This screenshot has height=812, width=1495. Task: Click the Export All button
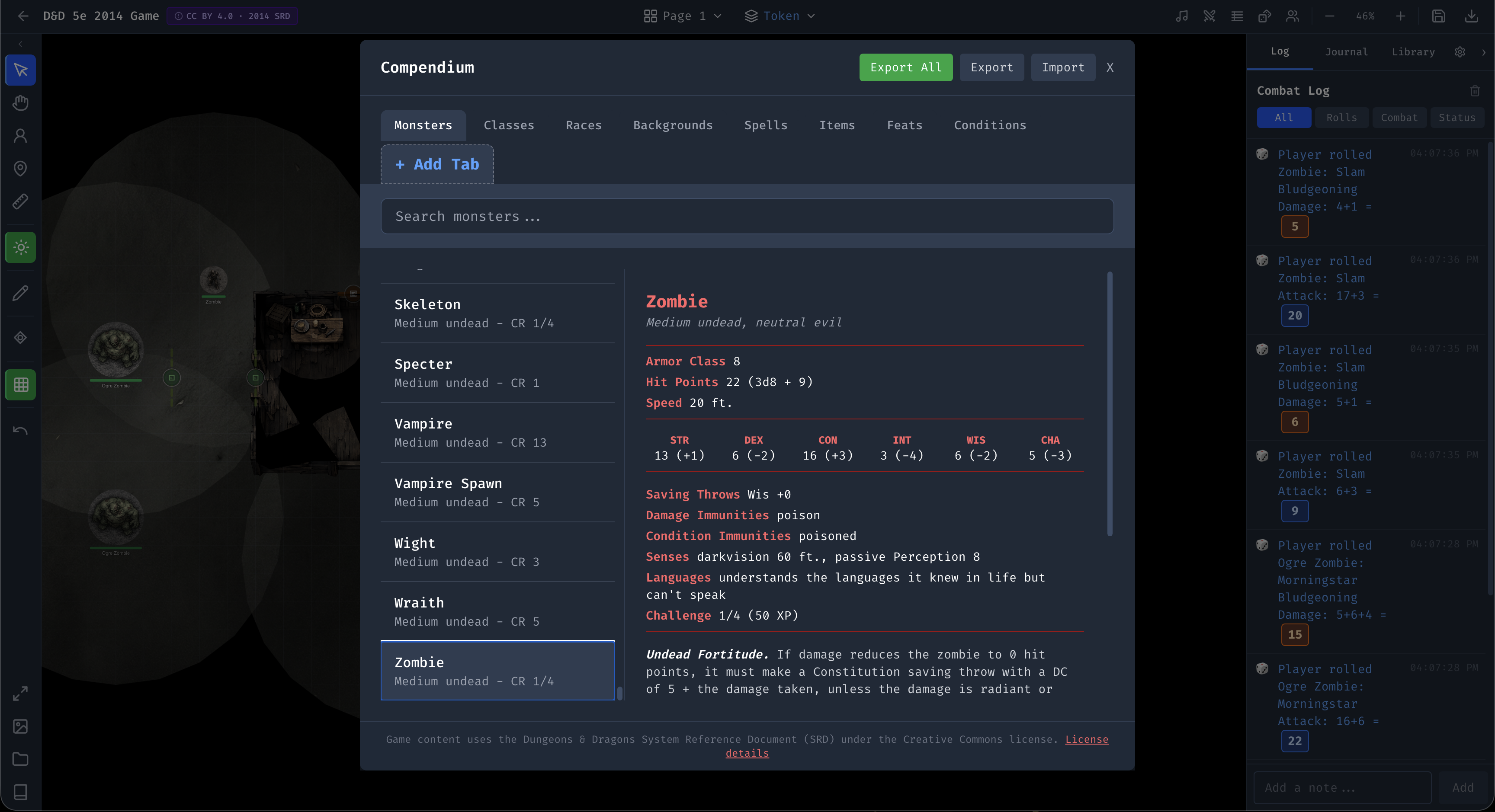[906, 67]
